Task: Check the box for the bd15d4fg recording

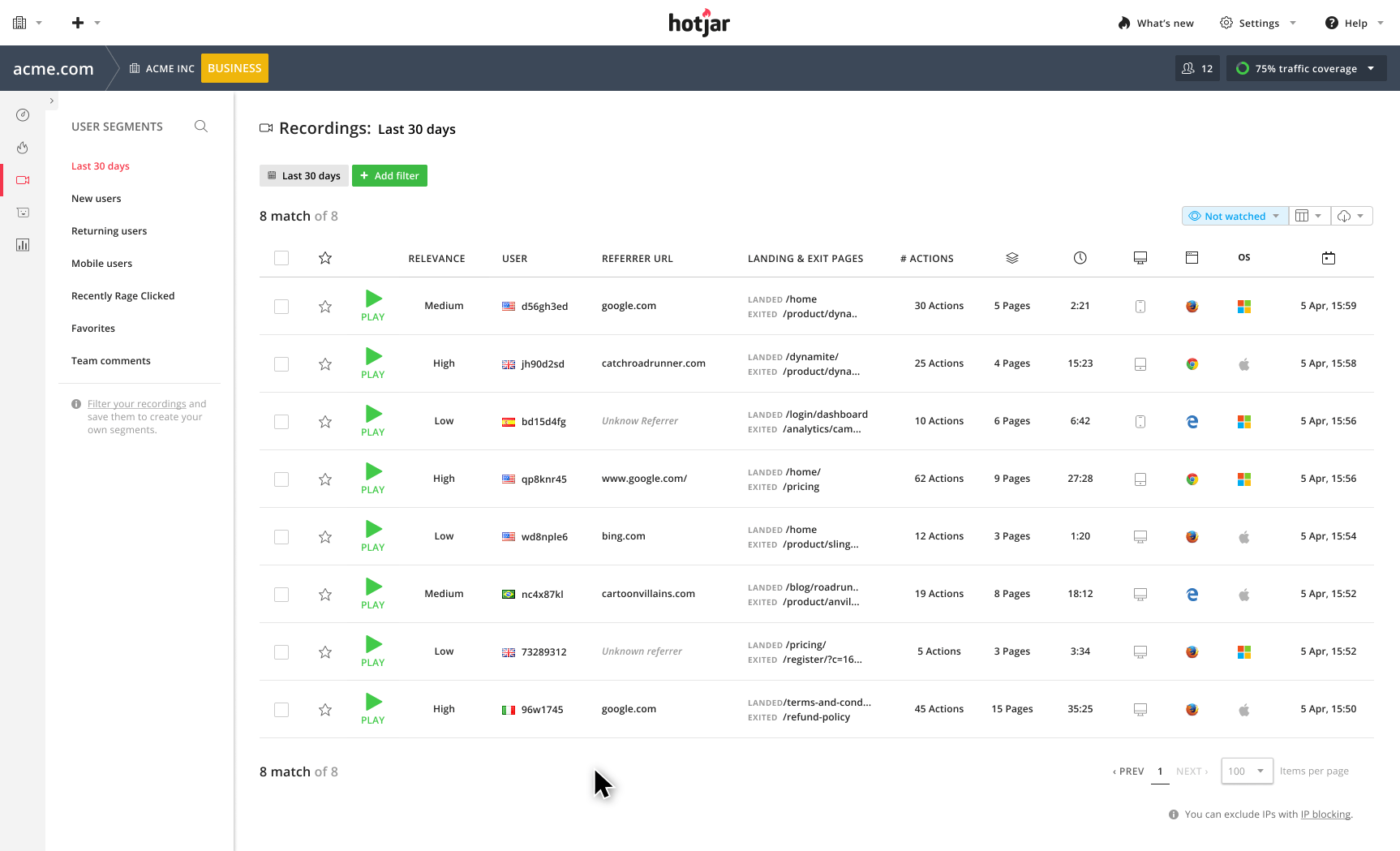Action: pos(281,422)
